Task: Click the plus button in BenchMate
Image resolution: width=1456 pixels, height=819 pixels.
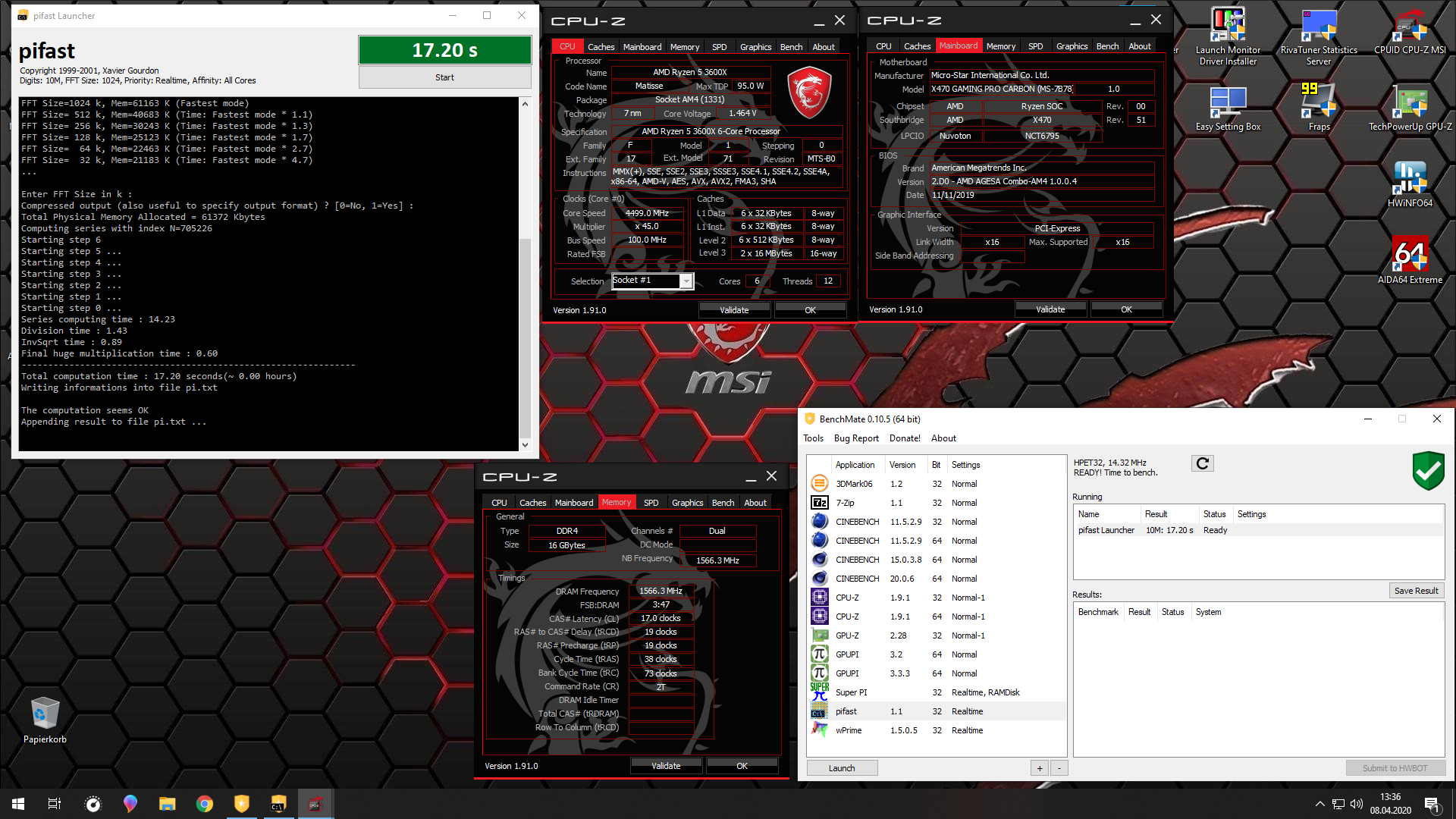Action: 1040,768
